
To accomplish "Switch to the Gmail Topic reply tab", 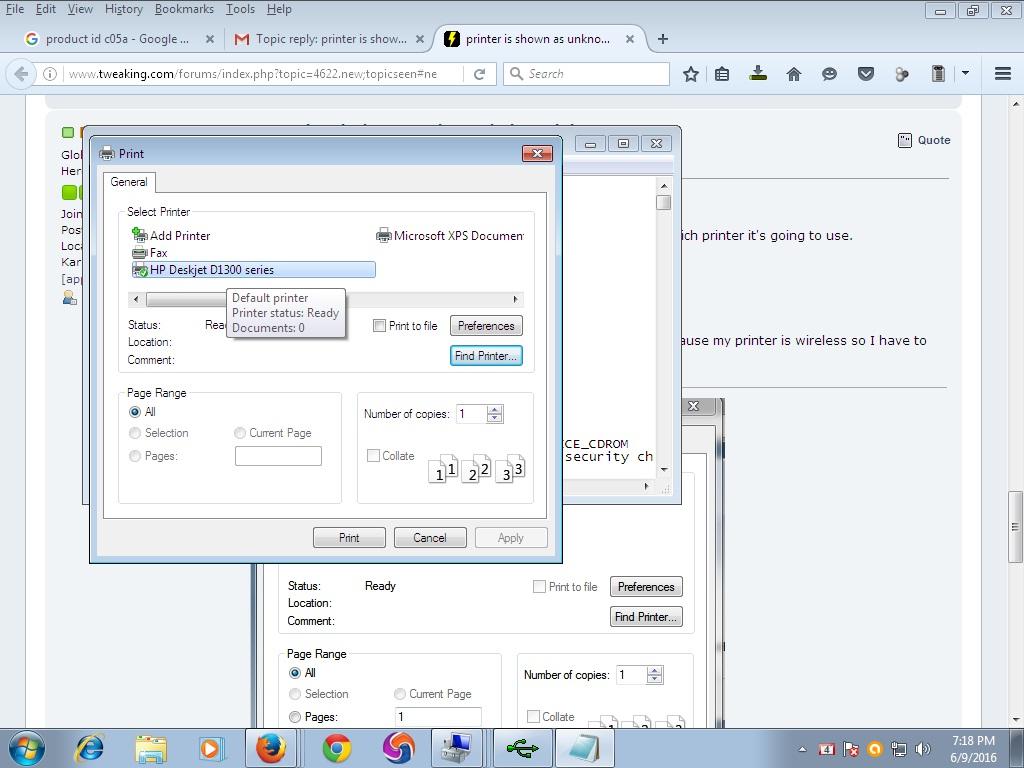I will 330,39.
